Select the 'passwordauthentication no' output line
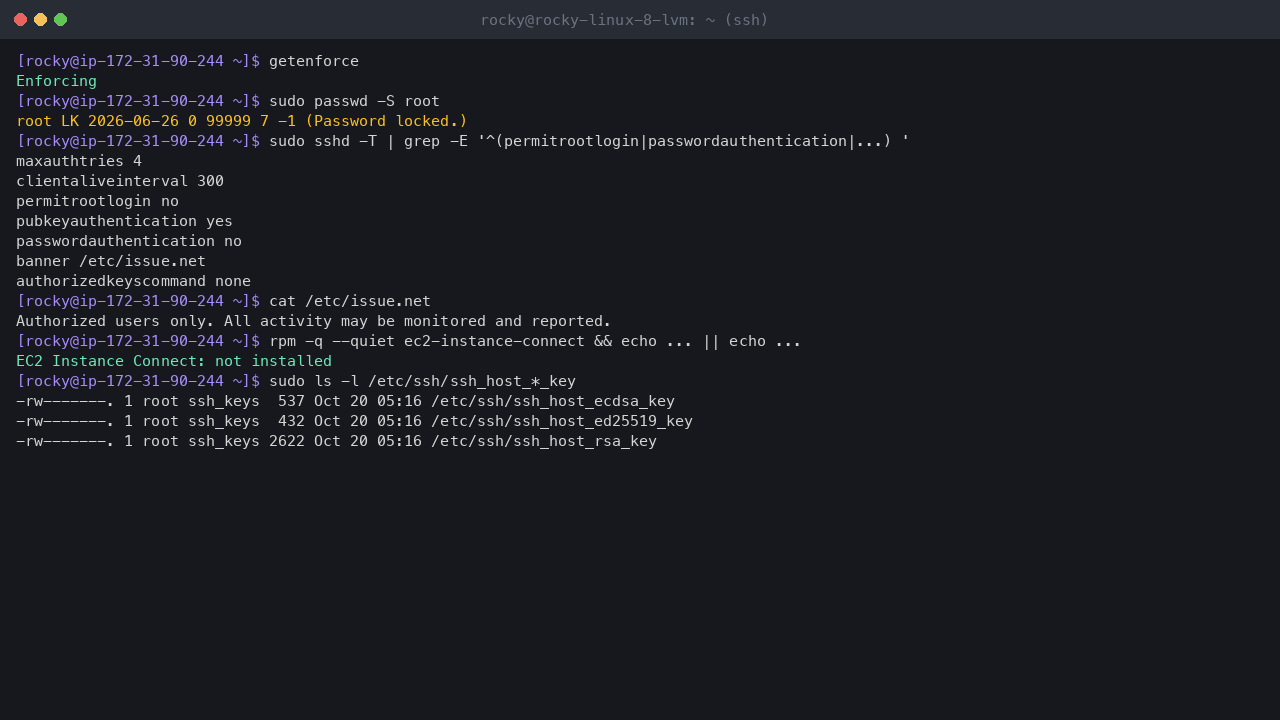Viewport: 1280px width, 720px height. [129, 241]
